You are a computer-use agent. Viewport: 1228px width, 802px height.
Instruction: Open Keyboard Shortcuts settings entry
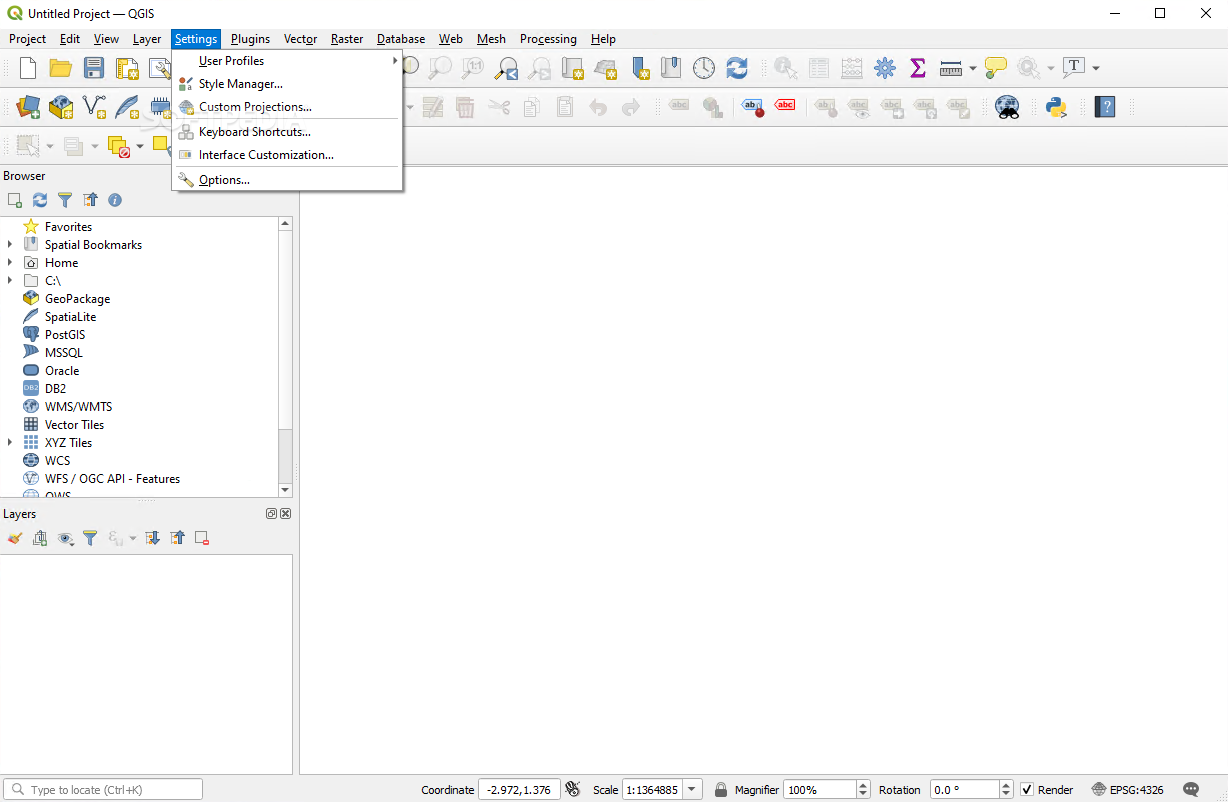coord(287,132)
